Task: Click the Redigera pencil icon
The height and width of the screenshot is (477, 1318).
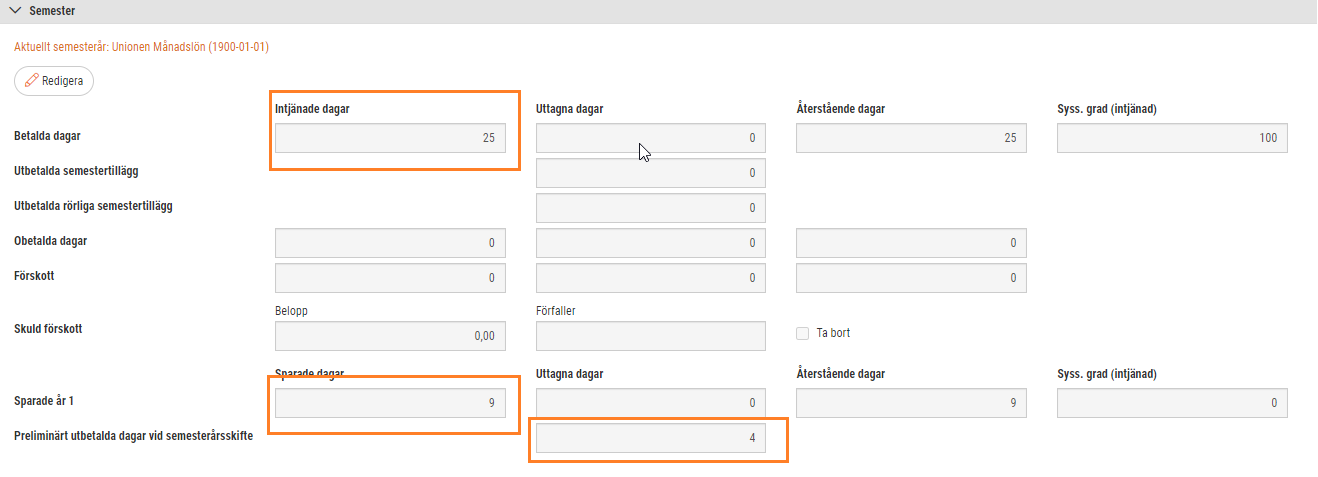Action: point(32,81)
